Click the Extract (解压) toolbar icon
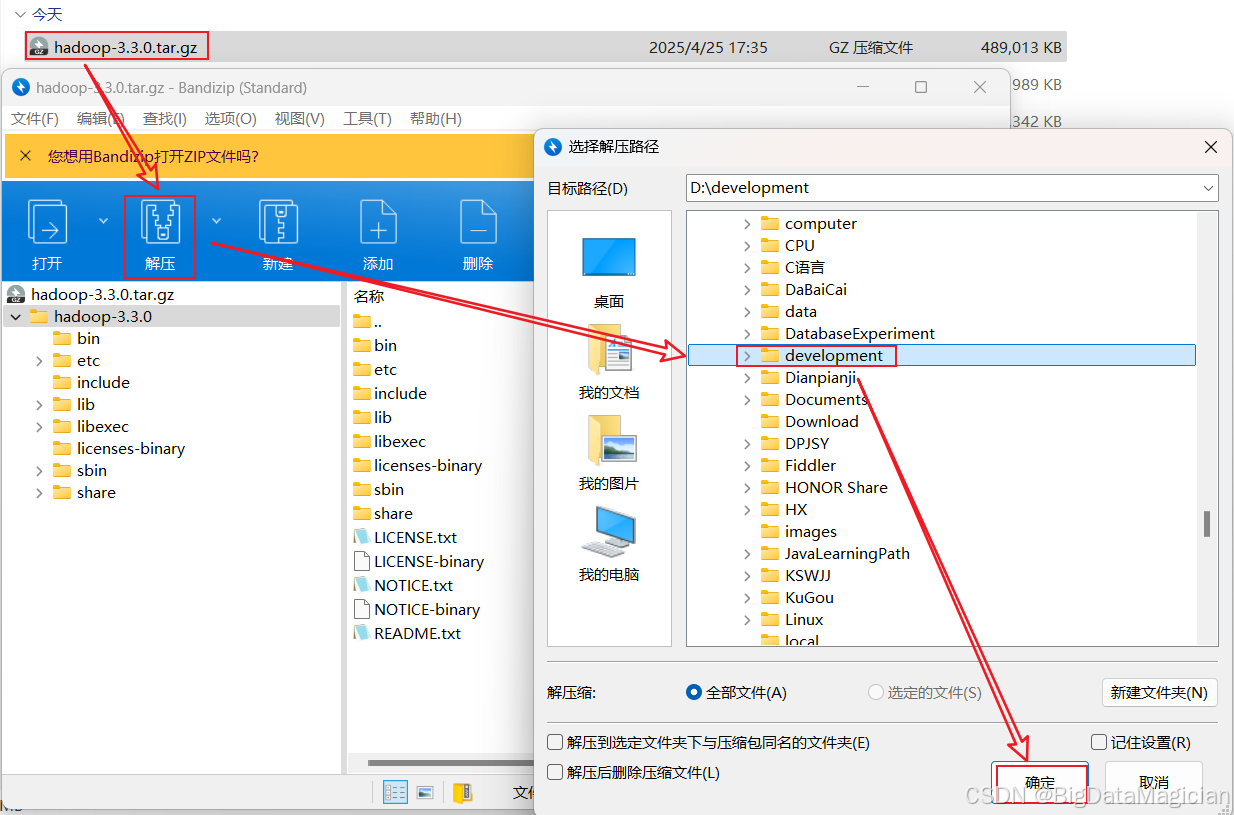Screen dimensions: 1234x815 coord(159,224)
